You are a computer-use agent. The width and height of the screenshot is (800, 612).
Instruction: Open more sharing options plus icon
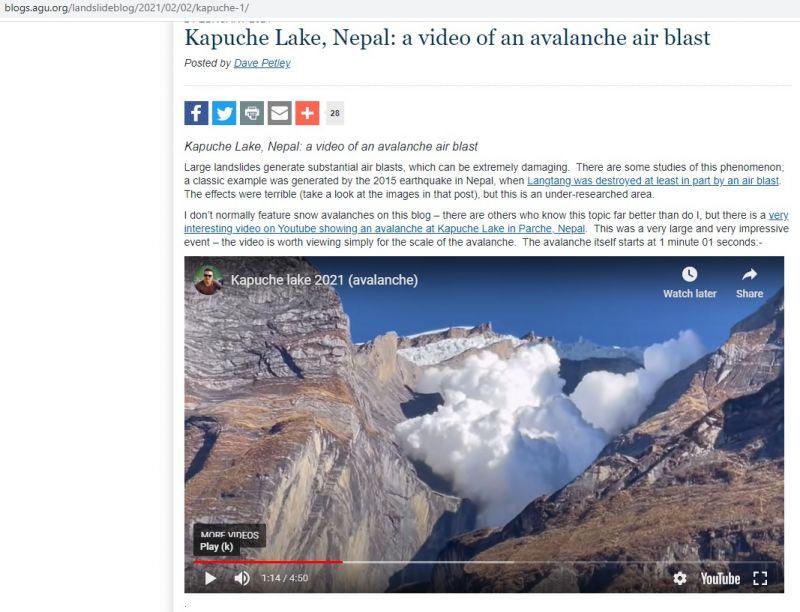[307, 113]
